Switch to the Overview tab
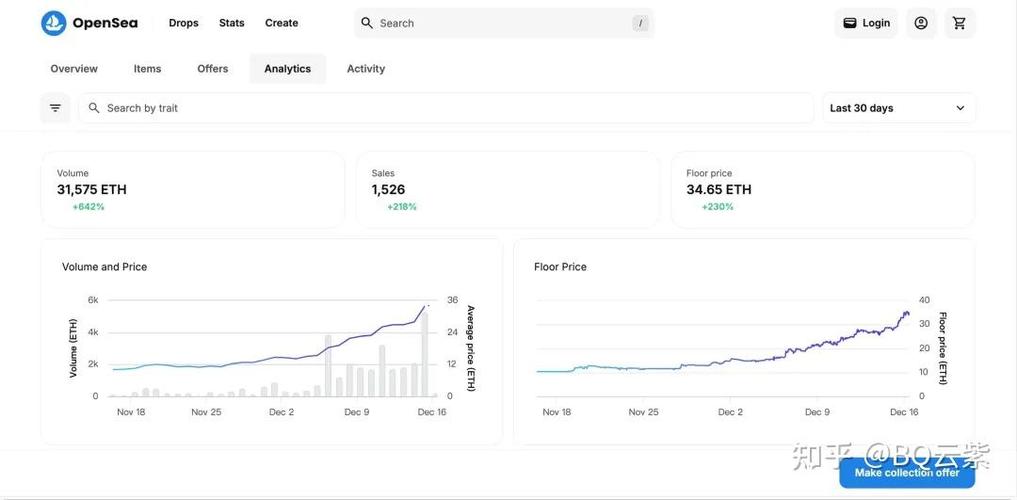Viewport: 1017px width, 500px height. 74,69
